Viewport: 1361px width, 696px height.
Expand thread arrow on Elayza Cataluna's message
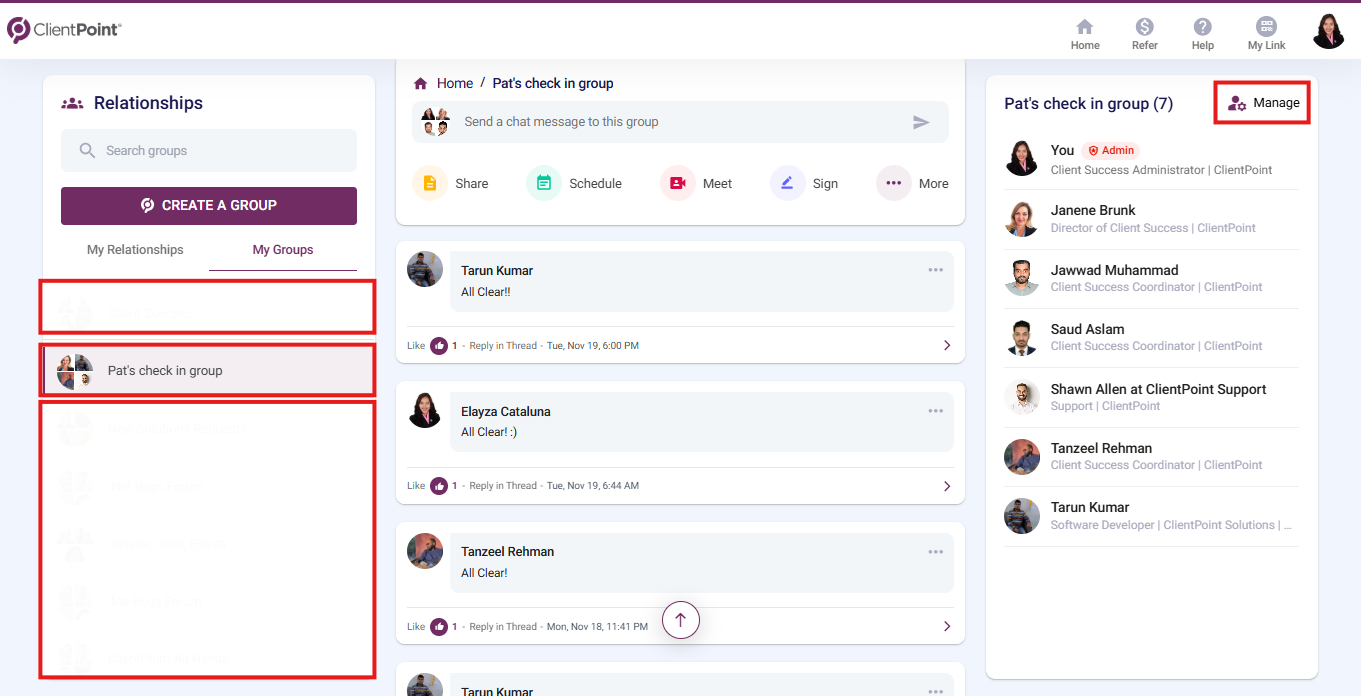pos(947,487)
